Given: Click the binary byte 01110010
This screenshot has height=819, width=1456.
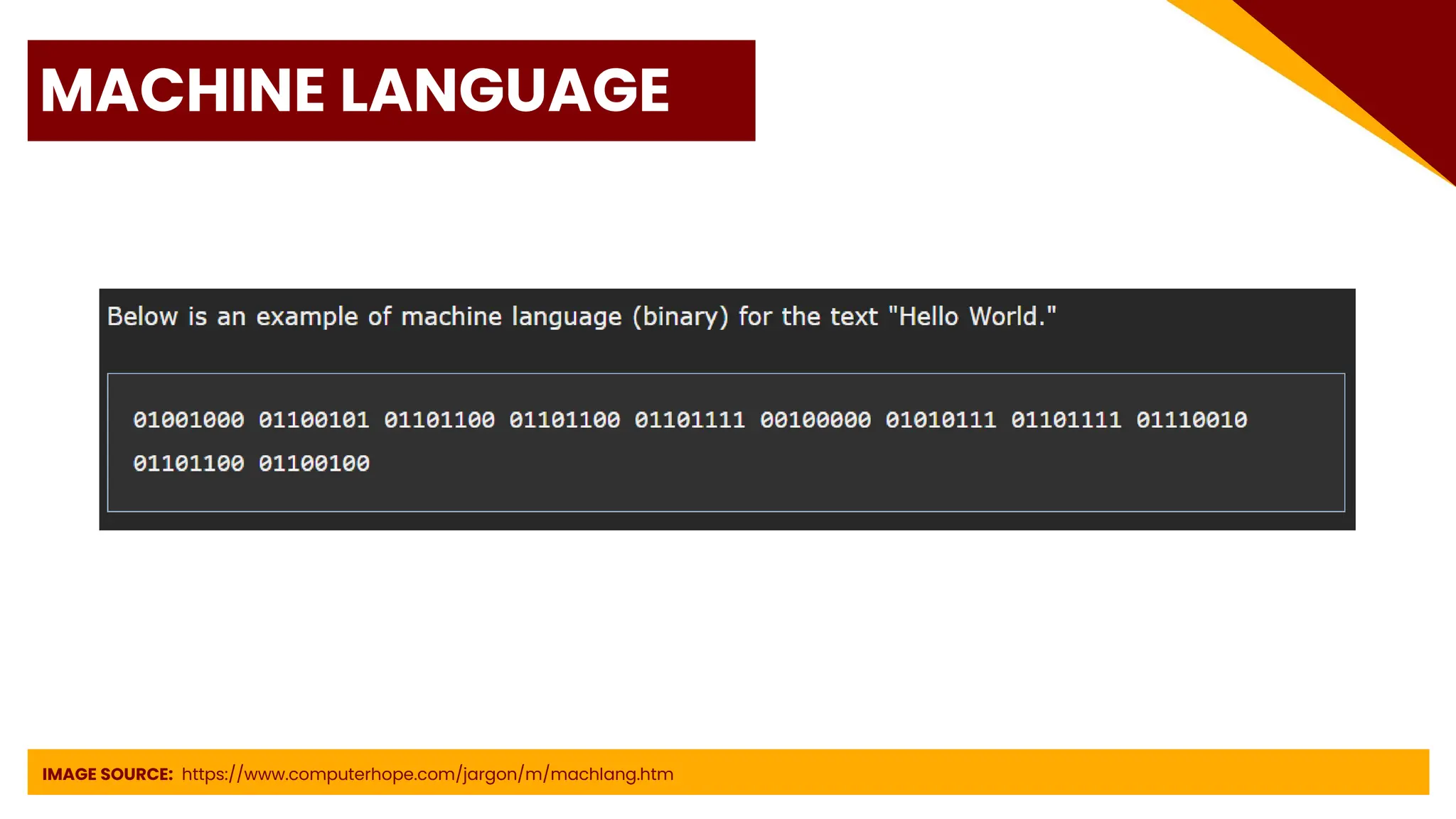Looking at the screenshot, I should click(x=1192, y=420).
